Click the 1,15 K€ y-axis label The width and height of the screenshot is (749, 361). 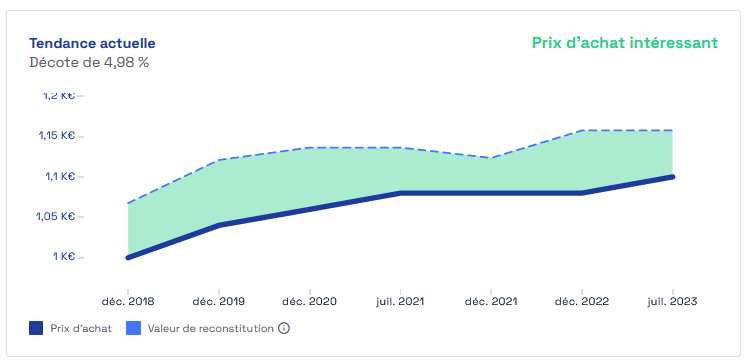[57, 136]
